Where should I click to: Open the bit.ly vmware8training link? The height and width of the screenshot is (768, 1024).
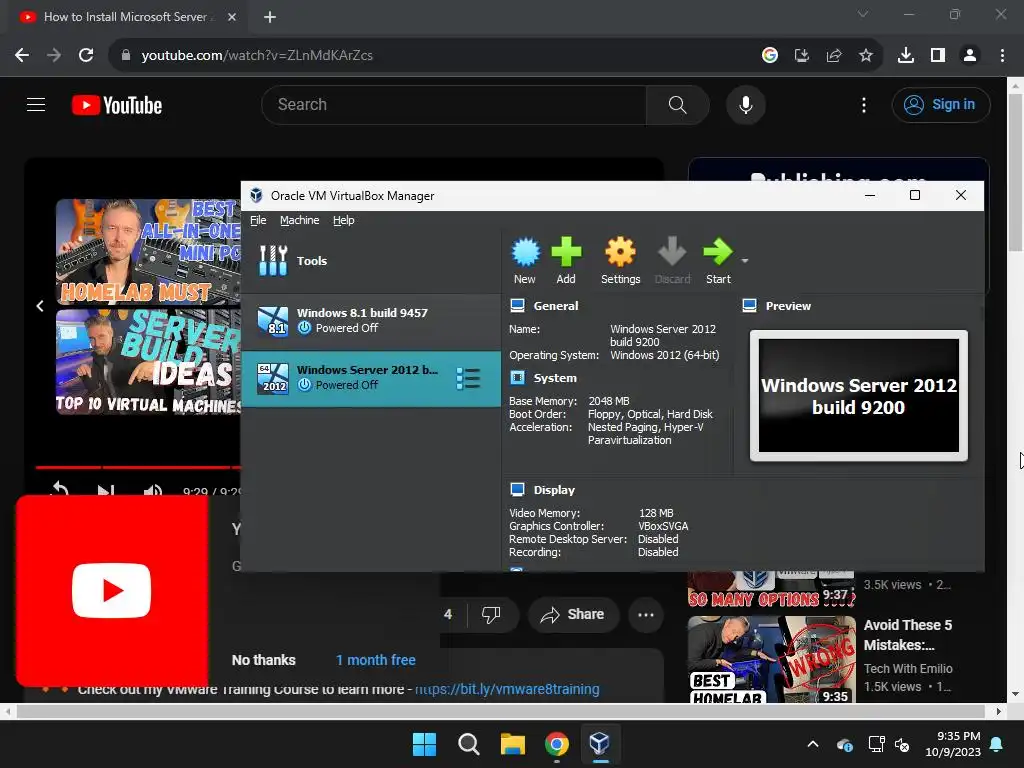(x=507, y=689)
